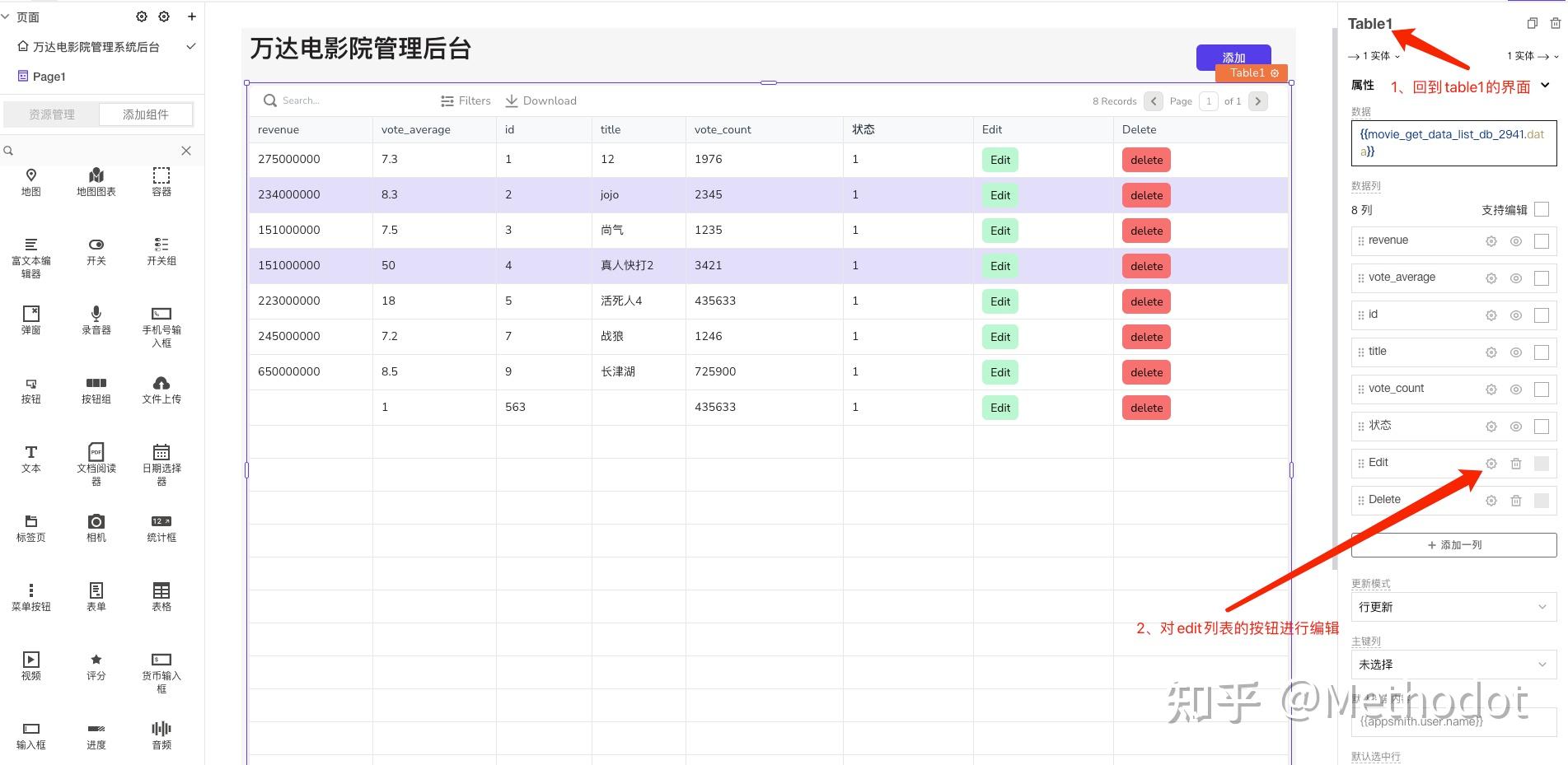Image resolution: width=1568 pixels, height=765 pixels.
Task: Click the 添加 button
Action: [1233, 57]
